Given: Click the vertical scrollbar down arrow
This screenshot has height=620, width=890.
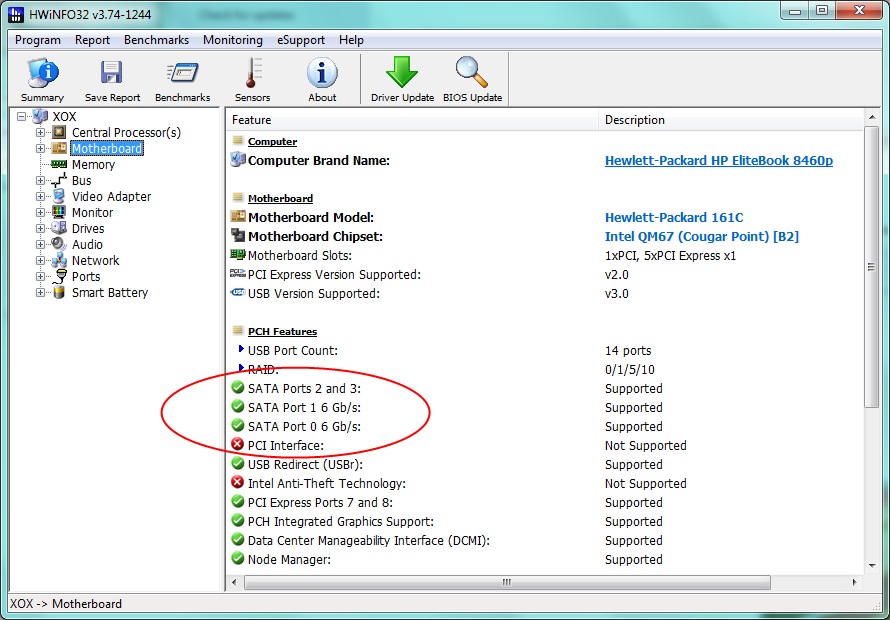Looking at the screenshot, I should pyautogui.click(x=872, y=565).
